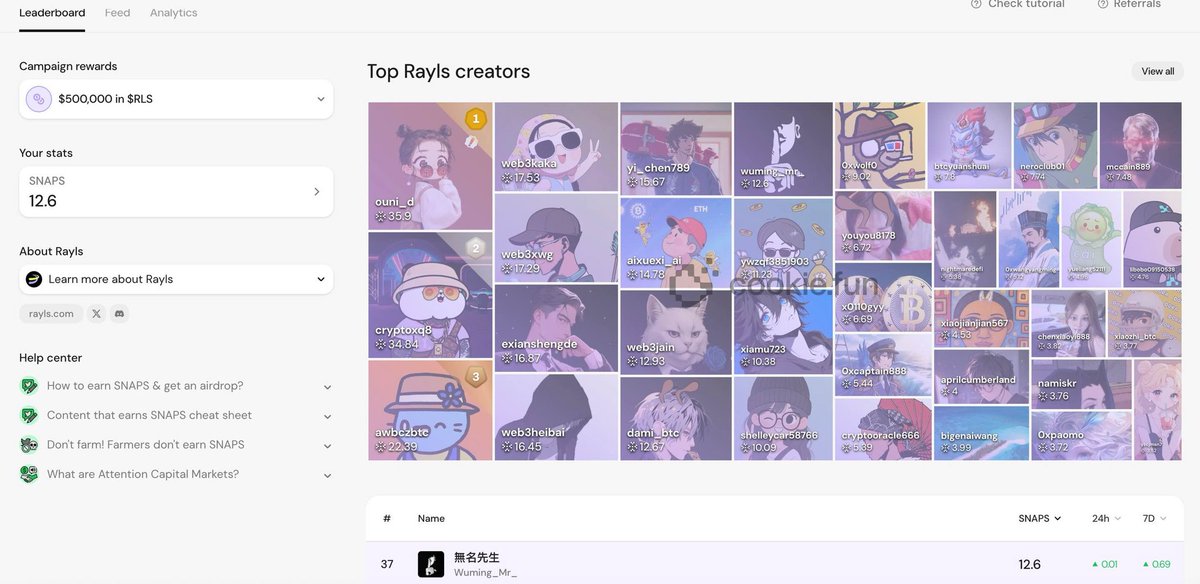The image size is (1200, 584).
Task: Open cryptoxq8 creator tile
Action: point(430,295)
